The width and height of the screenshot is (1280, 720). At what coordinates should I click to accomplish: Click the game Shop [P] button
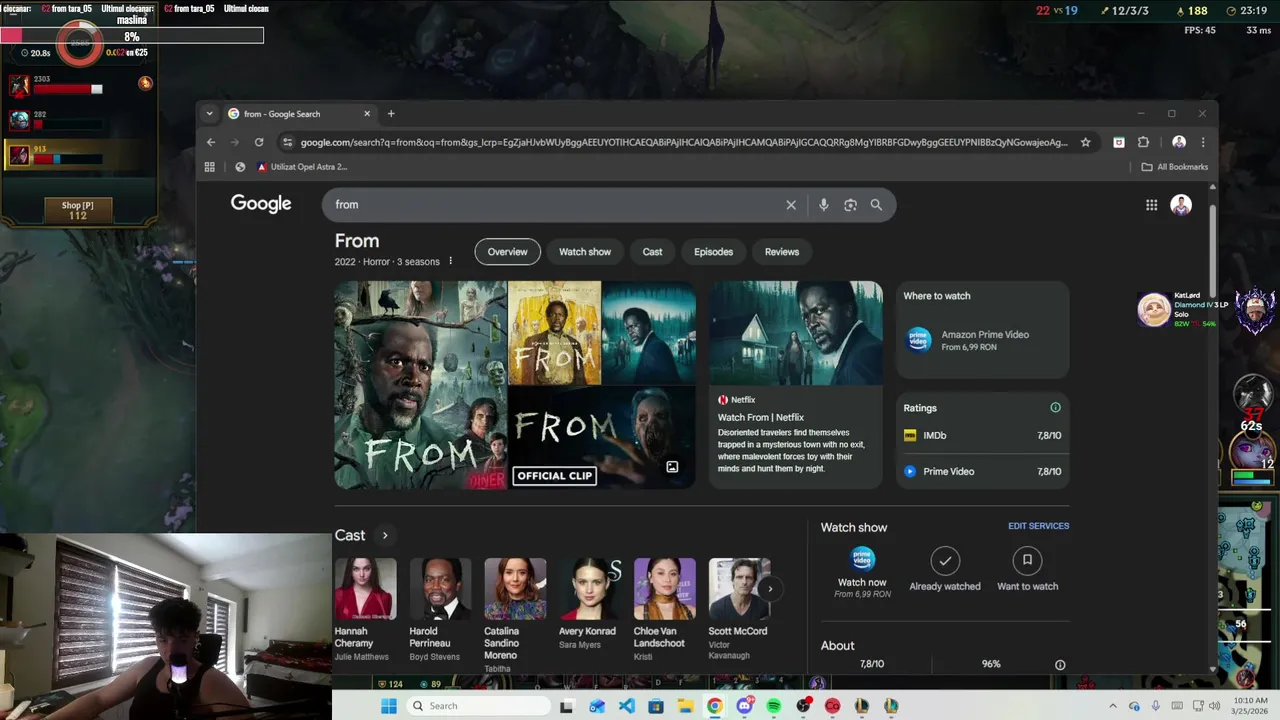[x=78, y=209]
